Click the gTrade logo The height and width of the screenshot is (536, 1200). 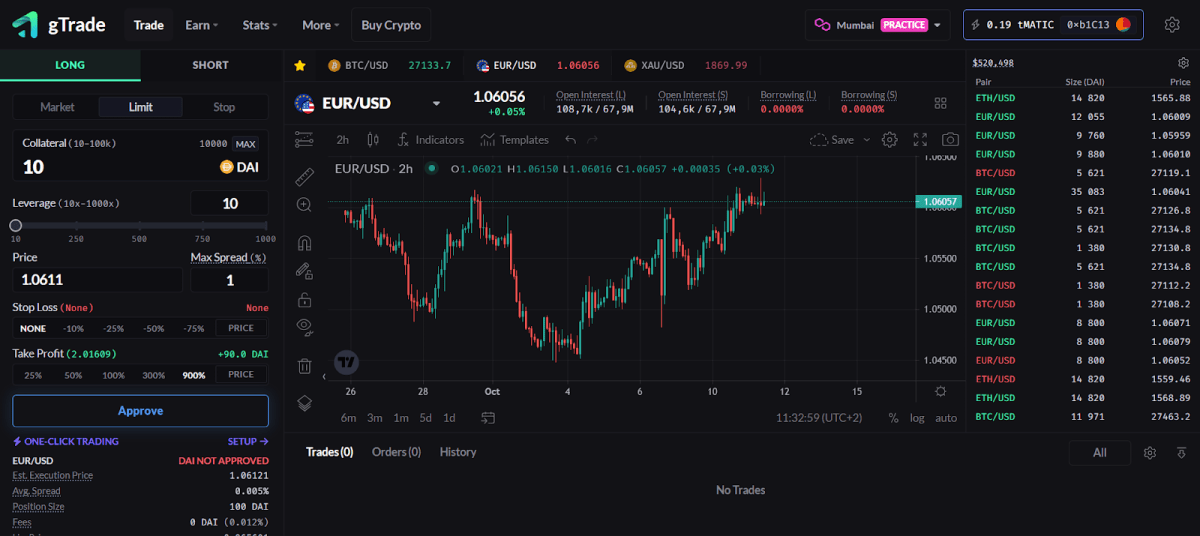[59, 25]
